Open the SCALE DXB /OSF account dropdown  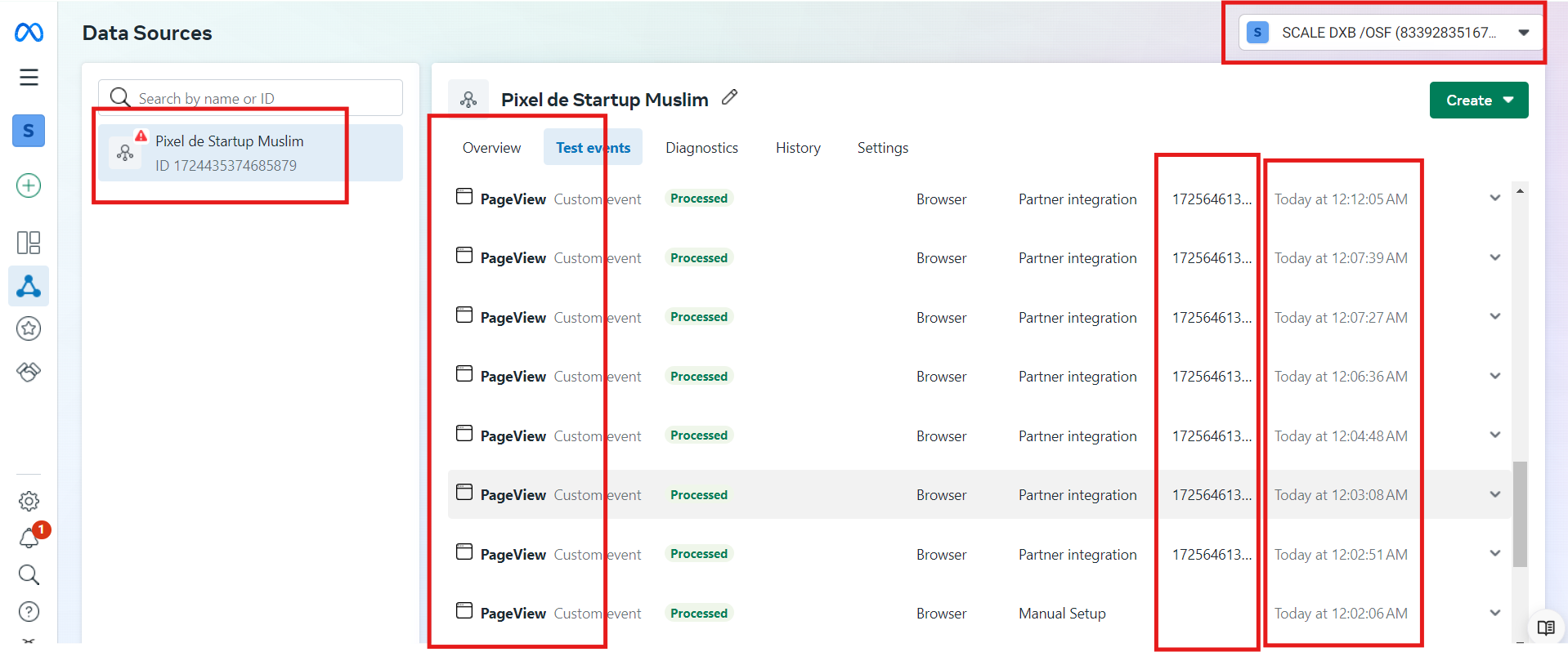(1389, 33)
